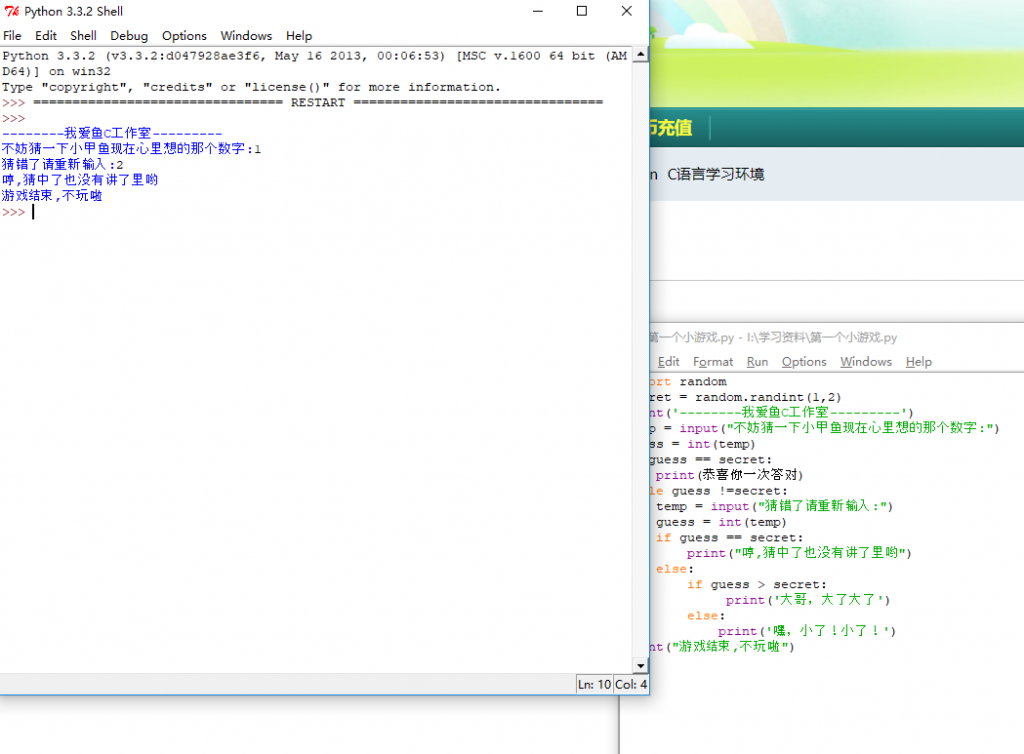The image size is (1024, 754).
Task: Open the Format menu in the editor window
Action: [713, 362]
